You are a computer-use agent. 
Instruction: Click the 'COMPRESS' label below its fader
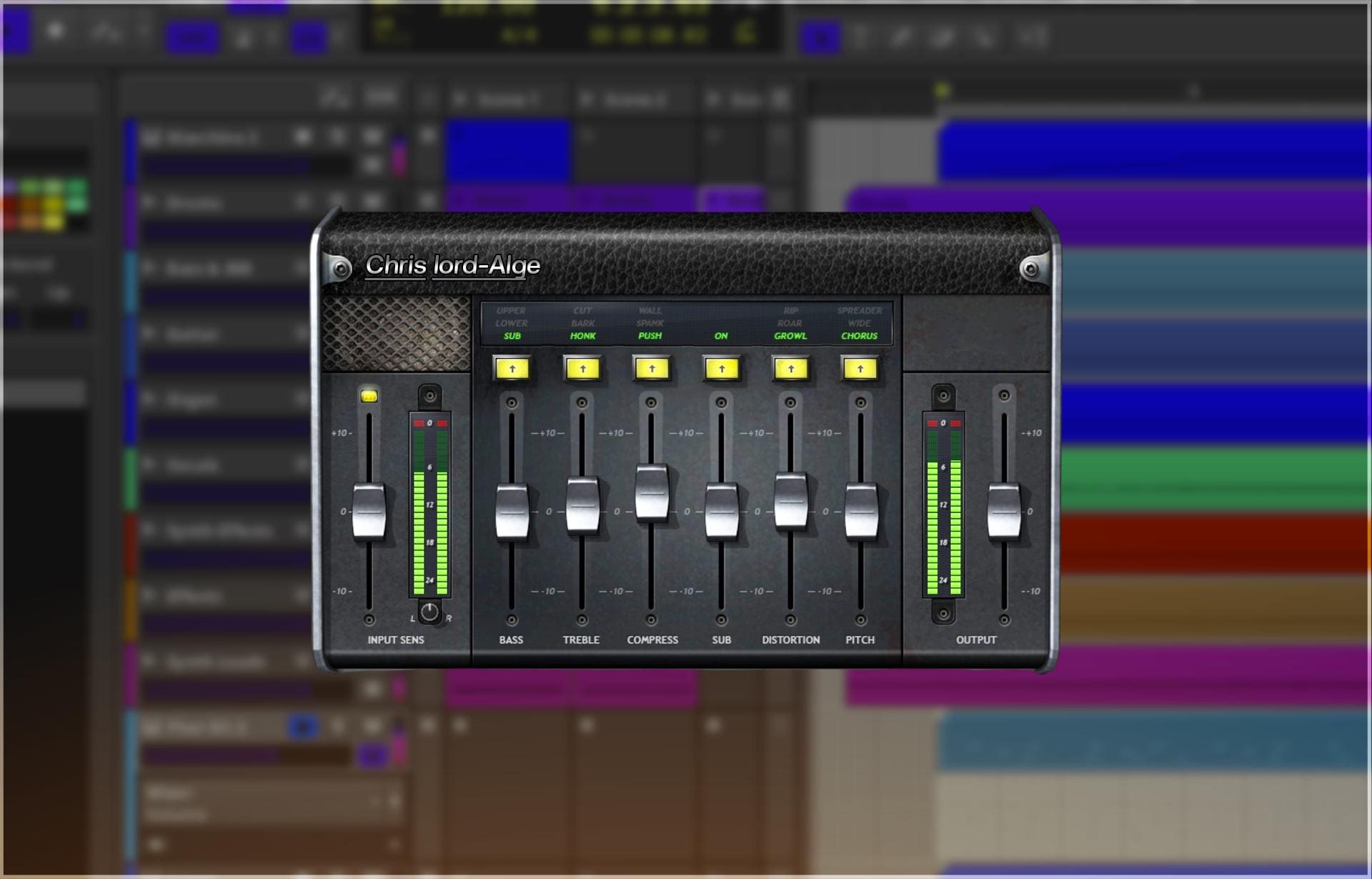[x=652, y=640]
